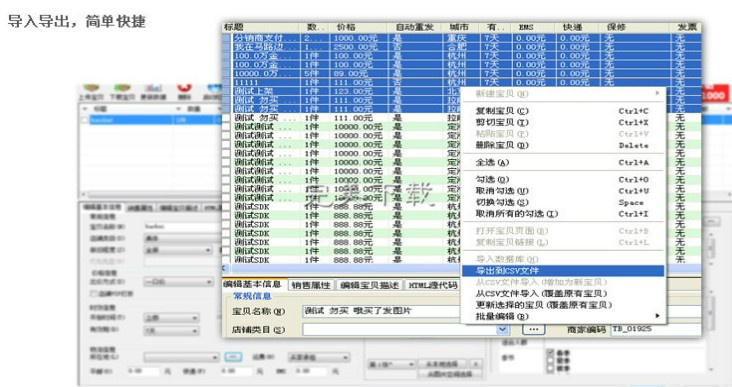Choose 勾选 (O) in the context menu
The image size is (732, 387).
tap(562, 179)
